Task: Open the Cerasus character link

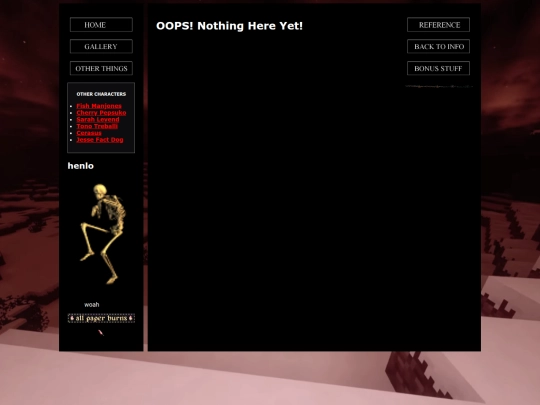Action: (x=89, y=133)
